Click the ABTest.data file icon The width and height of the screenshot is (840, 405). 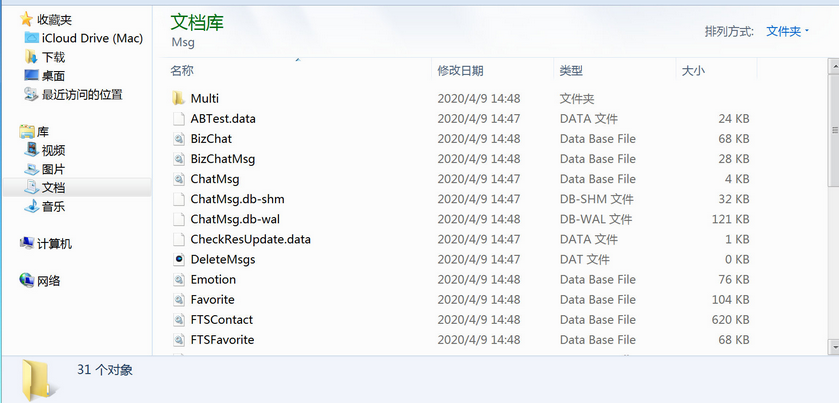coord(178,118)
